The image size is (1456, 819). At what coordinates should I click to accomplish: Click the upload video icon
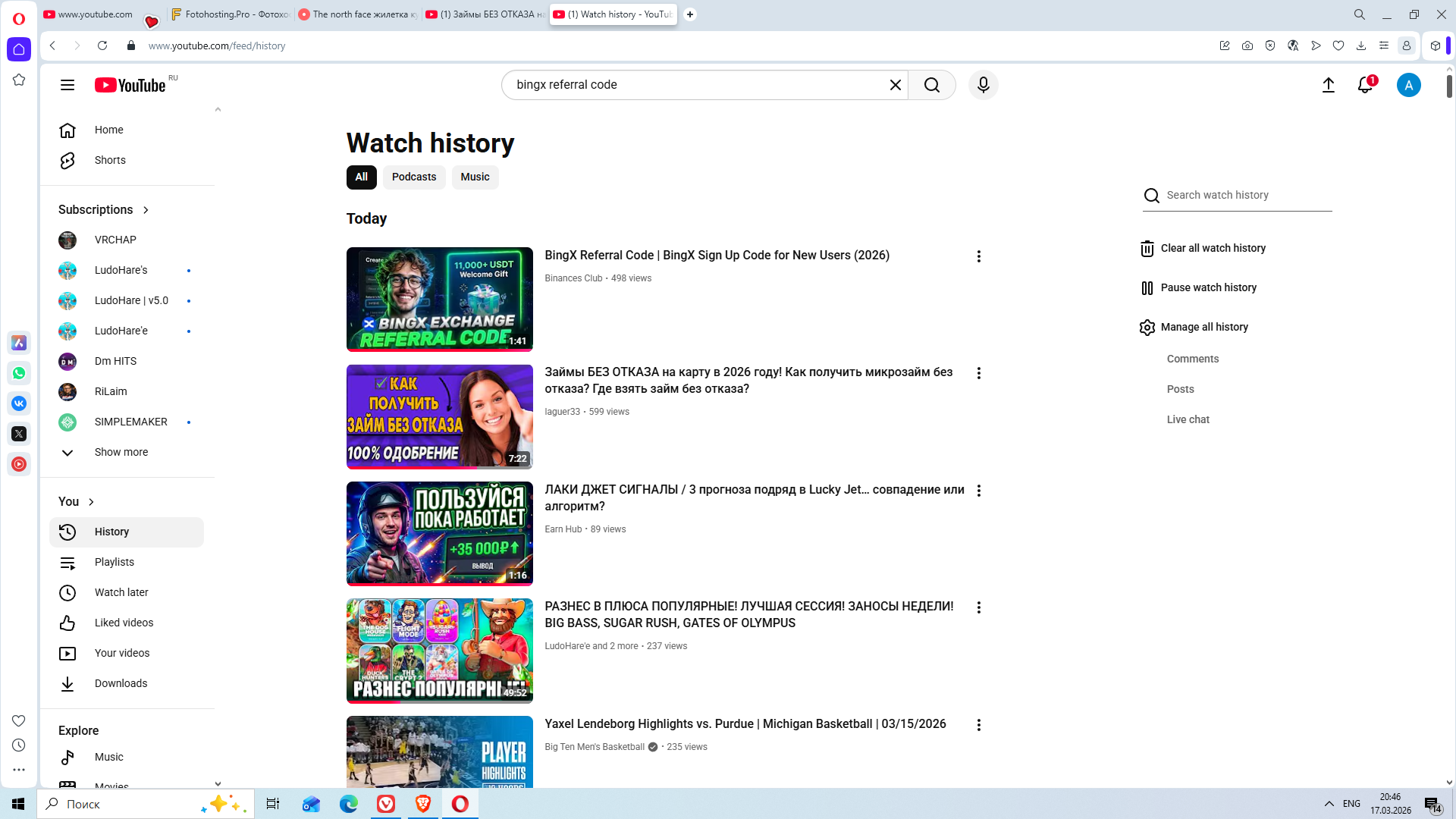click(x=1328, y=85)
